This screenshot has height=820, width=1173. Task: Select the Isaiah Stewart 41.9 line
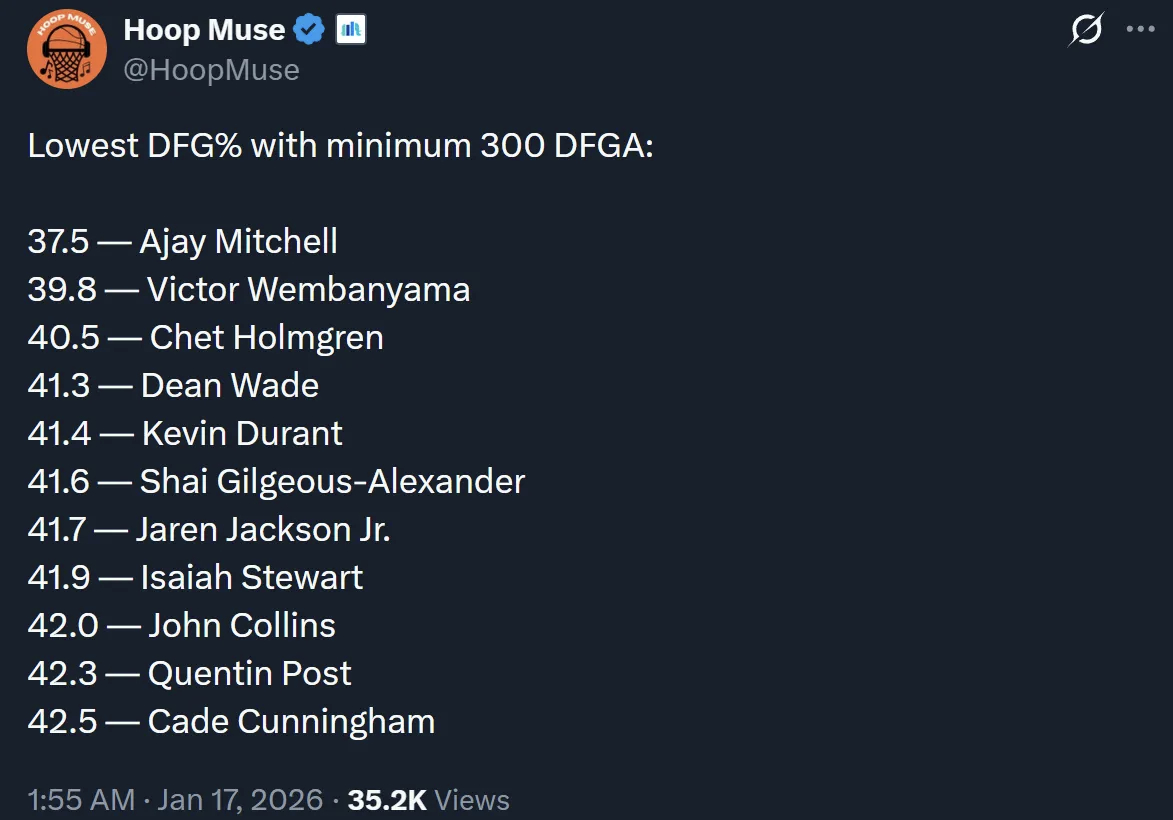196,577
